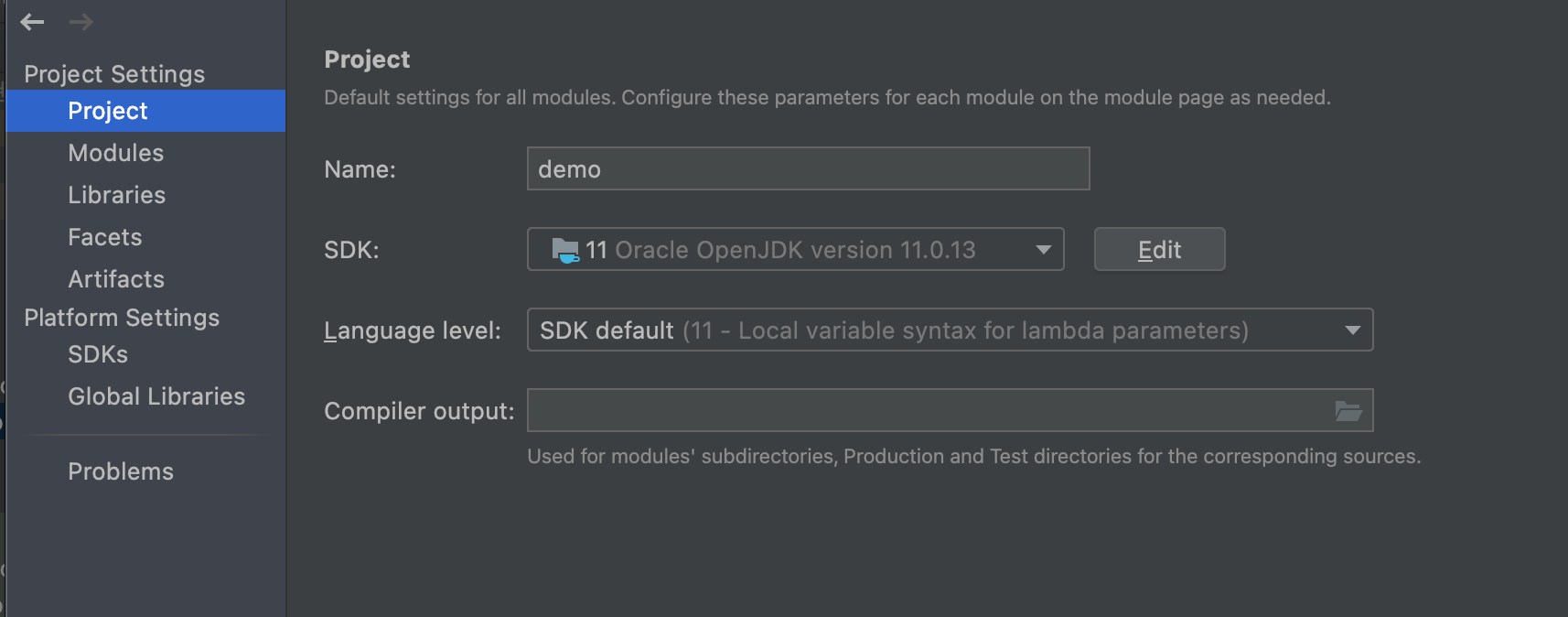Show the Problems page
This screenshot has height=617, width=1568.
(x=121, y=471)
